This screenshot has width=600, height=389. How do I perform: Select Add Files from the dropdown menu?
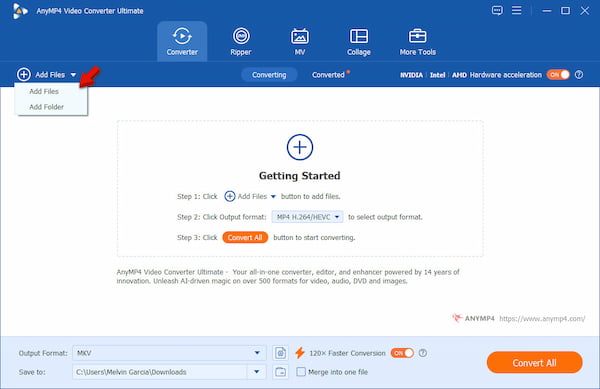[44, 91]
